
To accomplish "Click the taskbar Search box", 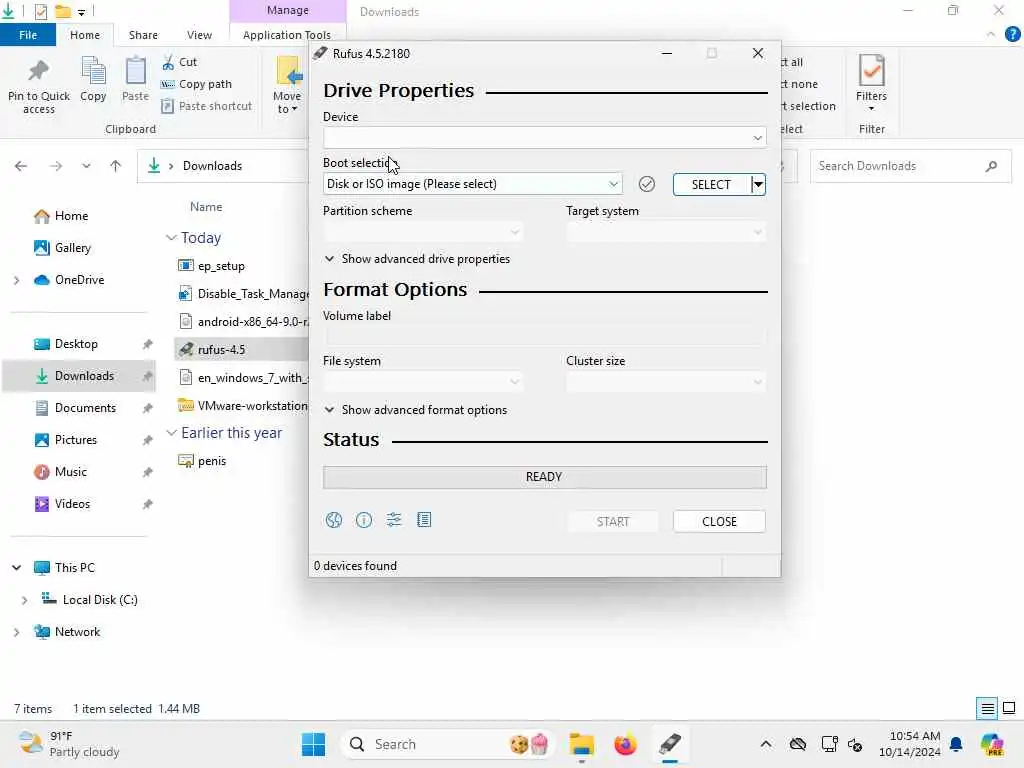I will (447, 744).
